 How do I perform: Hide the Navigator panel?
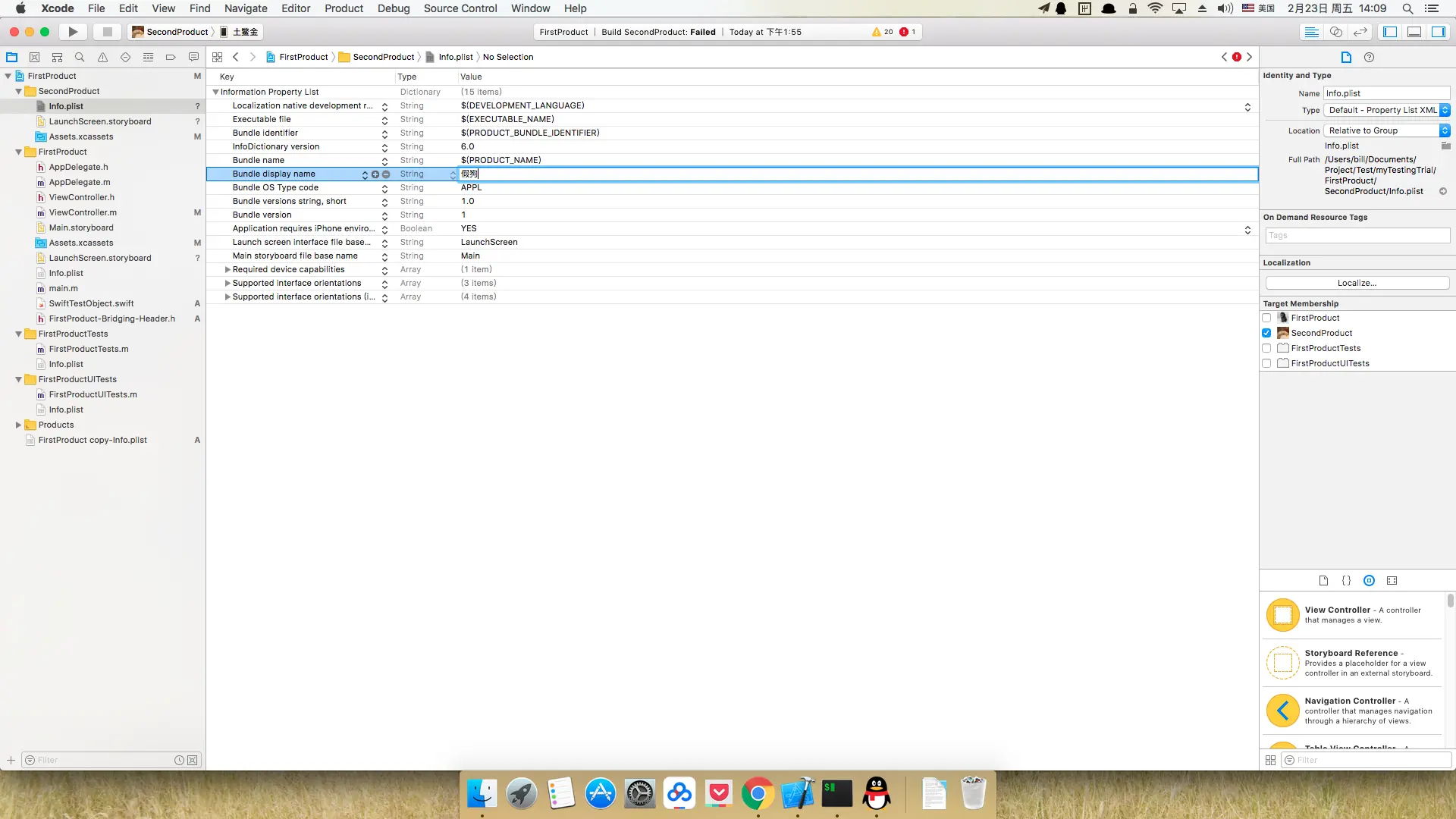[x=1390, y=32]
